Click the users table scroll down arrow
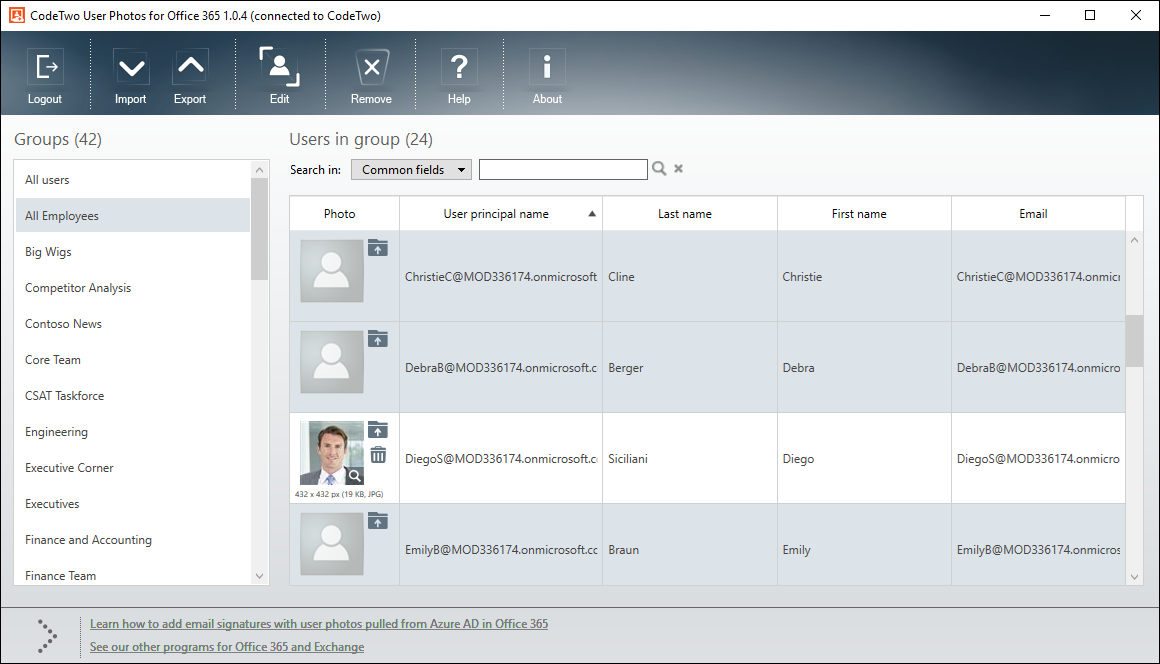 tap(1134, 577)
